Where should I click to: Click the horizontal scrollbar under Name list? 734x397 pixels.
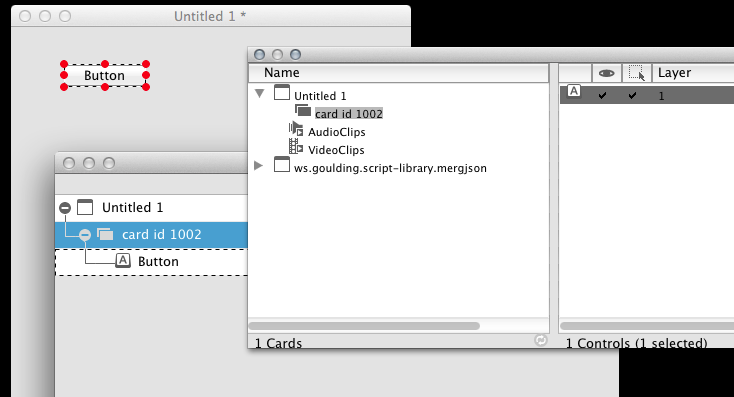coord(364,326)
